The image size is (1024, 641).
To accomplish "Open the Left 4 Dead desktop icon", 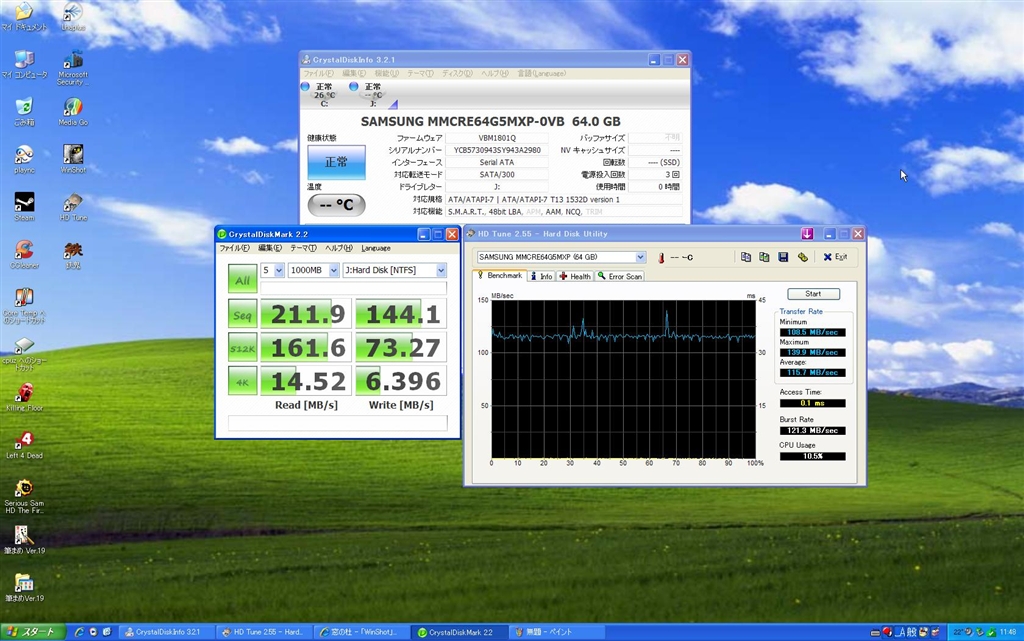I will pyautogui.click(x=24, y=441).
